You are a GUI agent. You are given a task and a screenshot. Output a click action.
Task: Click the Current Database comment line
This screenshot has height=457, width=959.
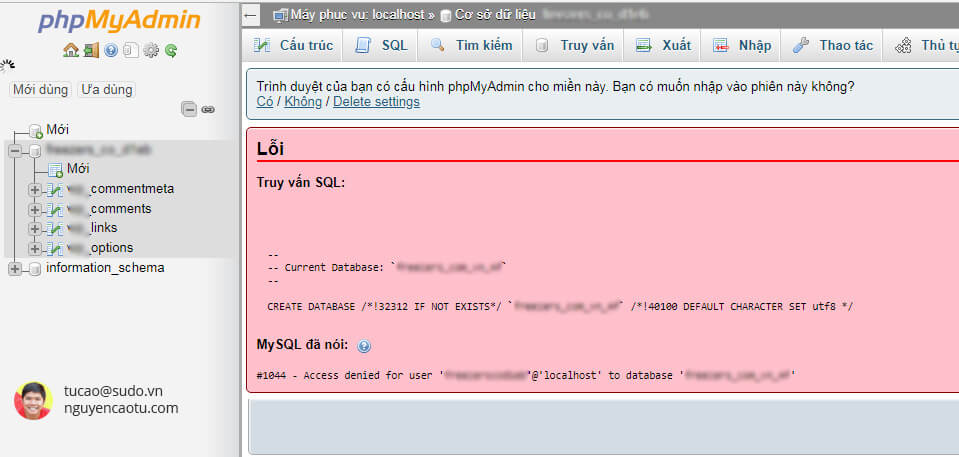coord(388,267)
